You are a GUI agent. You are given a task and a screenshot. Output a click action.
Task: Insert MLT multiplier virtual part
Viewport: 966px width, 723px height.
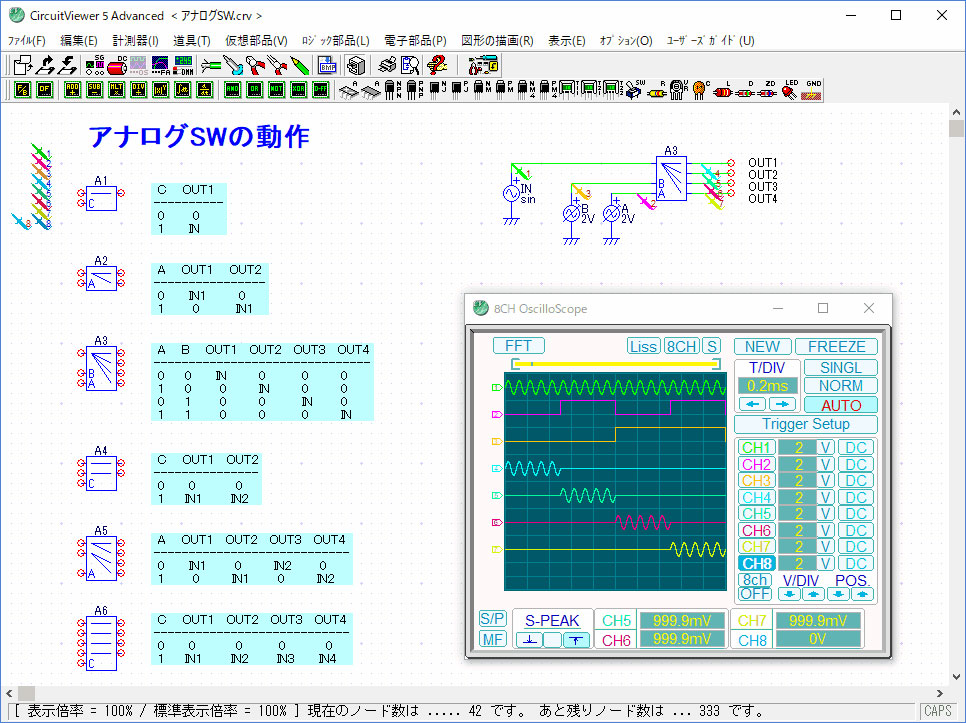(x=116, y=90)
